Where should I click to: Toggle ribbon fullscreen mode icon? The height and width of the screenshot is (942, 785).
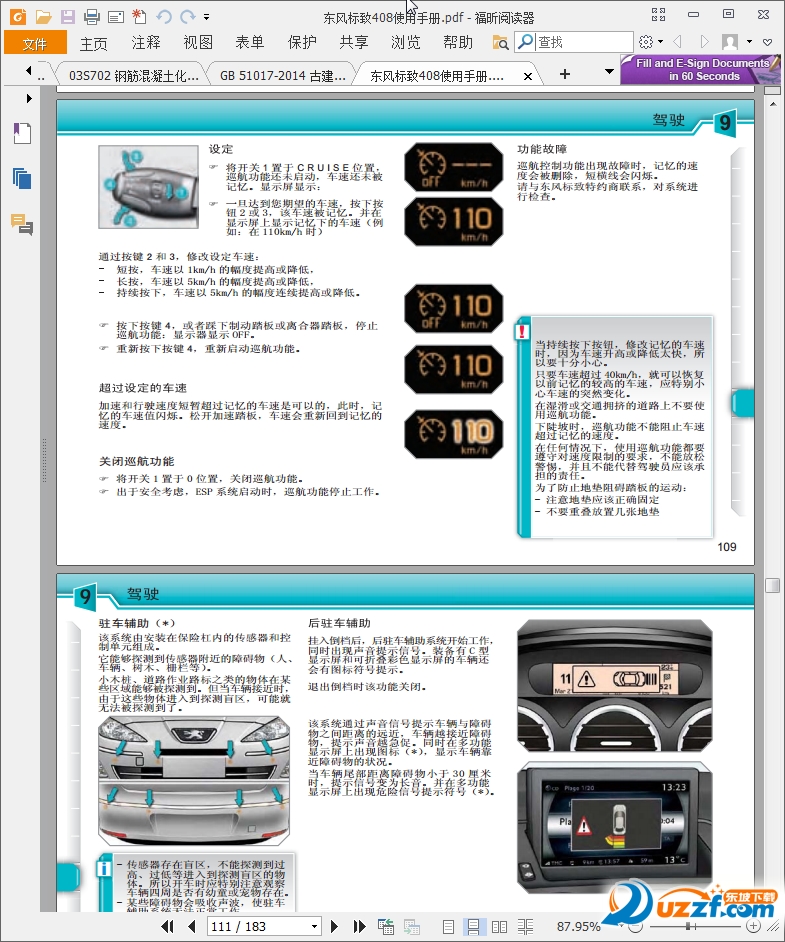pos(658,14)
